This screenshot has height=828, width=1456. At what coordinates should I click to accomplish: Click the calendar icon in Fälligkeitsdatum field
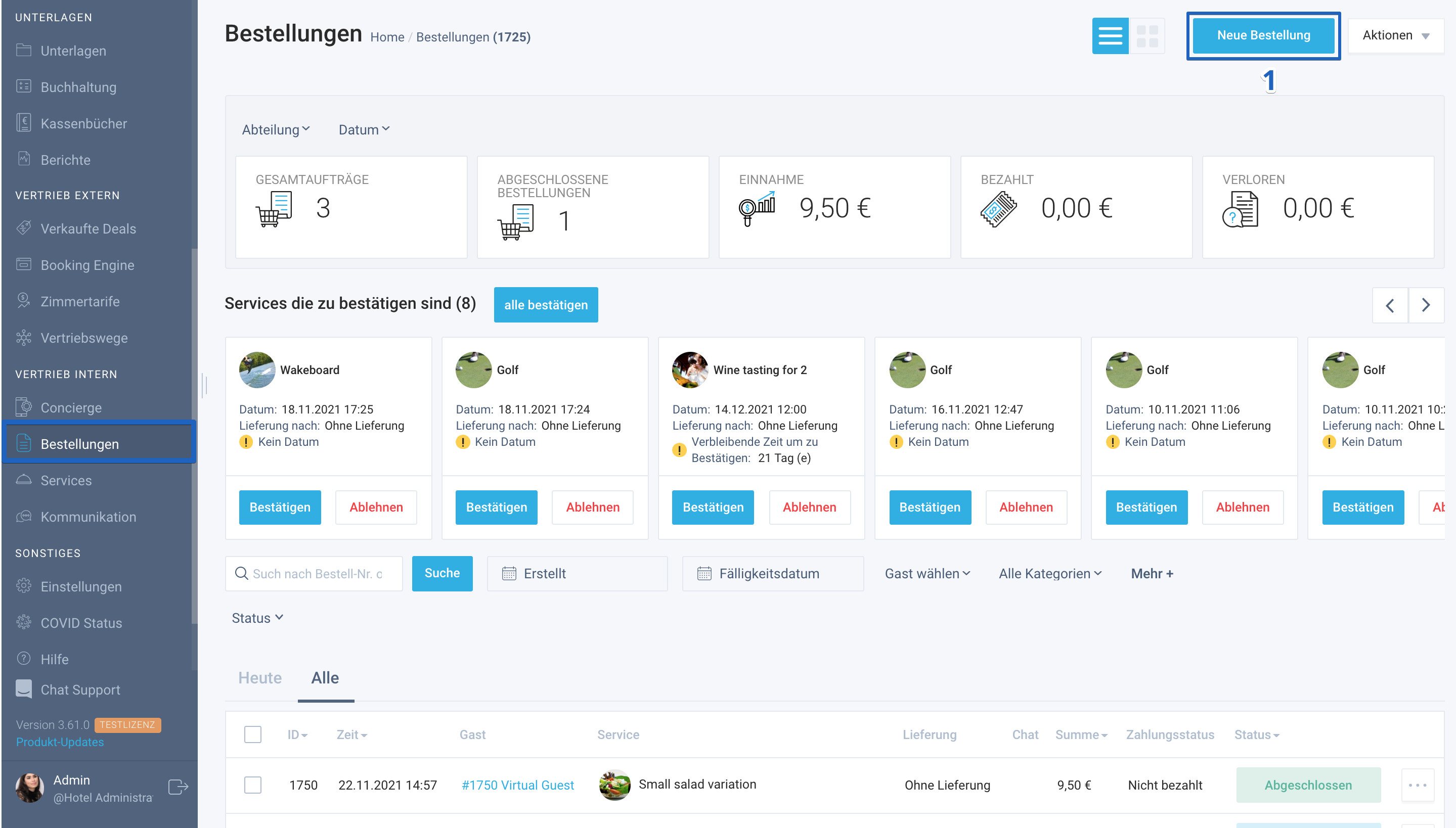(704, 573)
